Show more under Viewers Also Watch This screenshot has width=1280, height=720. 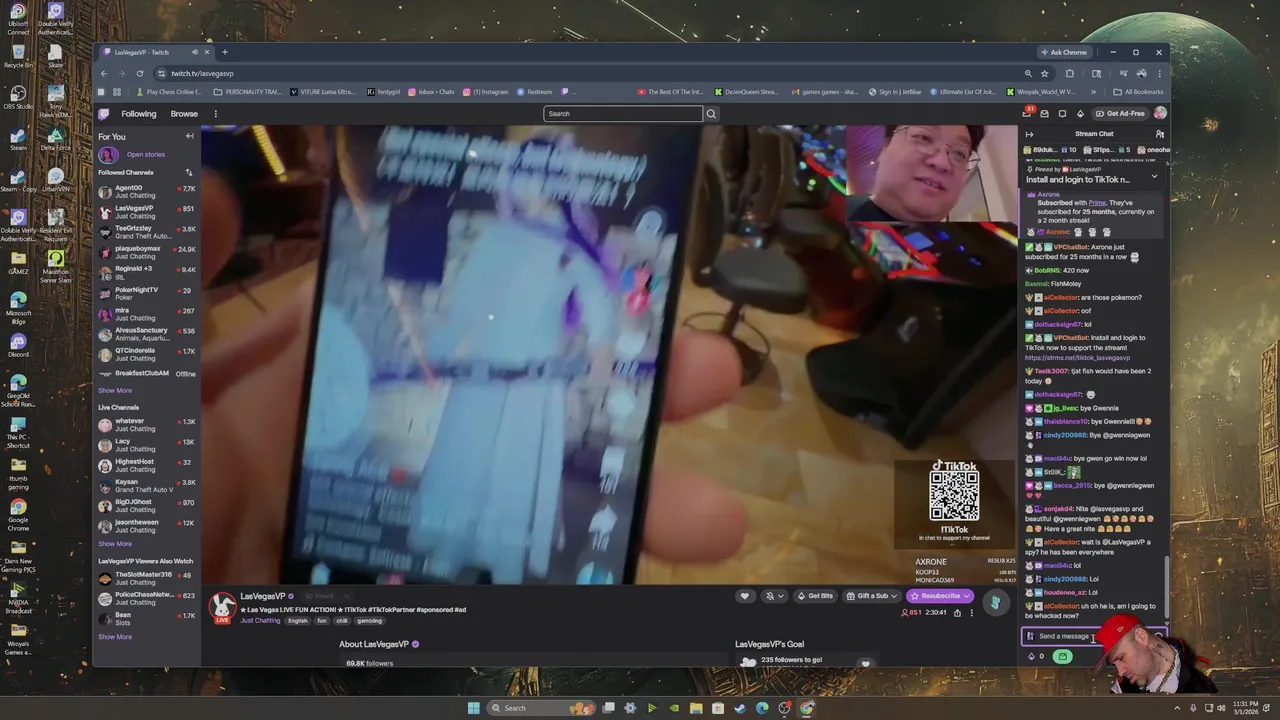(x=115, y=637)
